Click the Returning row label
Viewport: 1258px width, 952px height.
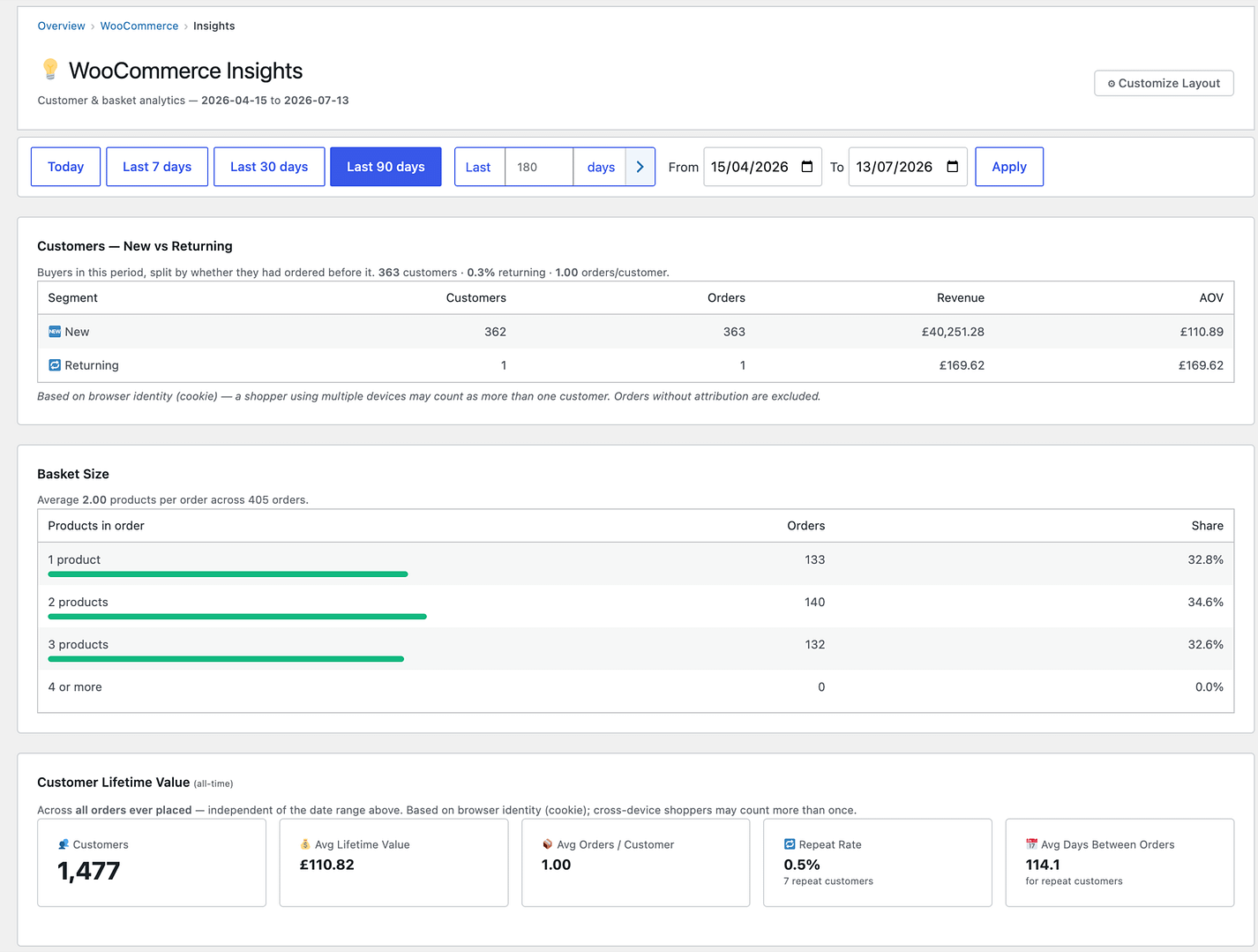click(x=92, y=365)
